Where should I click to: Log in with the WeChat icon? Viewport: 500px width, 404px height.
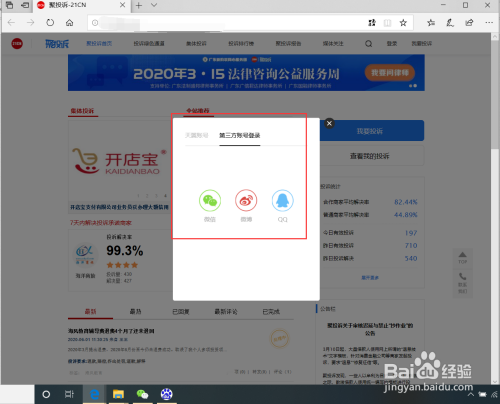point(210,201)
